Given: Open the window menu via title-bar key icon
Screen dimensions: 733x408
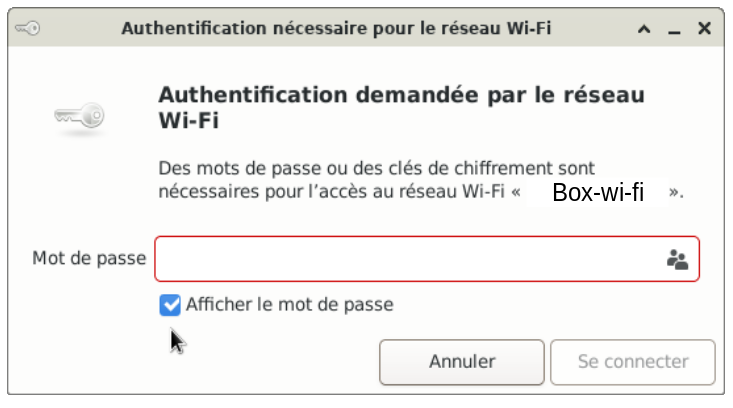Looking at the screenshot, I should pos(28,29).
